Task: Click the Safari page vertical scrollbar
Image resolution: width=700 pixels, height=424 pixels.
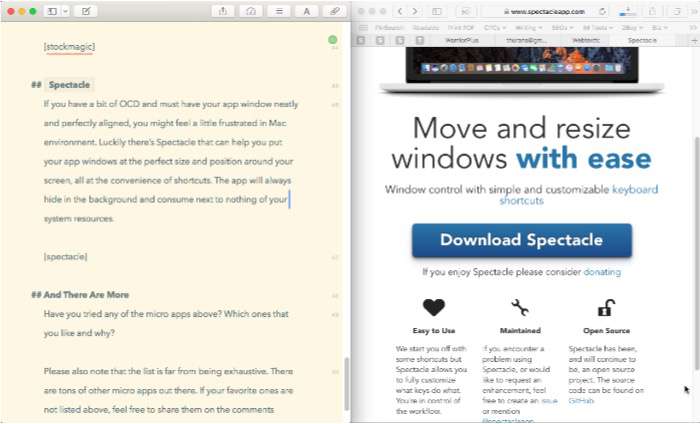Action: [x=696, y=253]
